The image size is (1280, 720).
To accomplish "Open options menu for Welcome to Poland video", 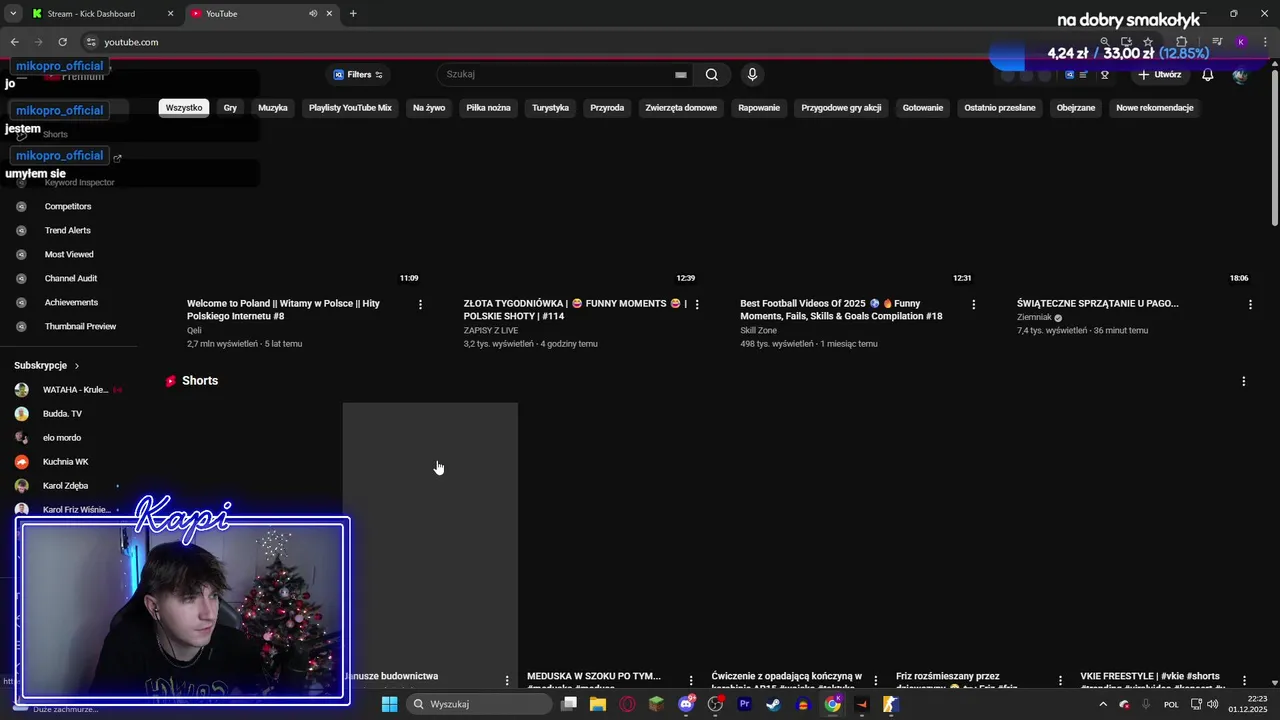I will pos(420,304).
